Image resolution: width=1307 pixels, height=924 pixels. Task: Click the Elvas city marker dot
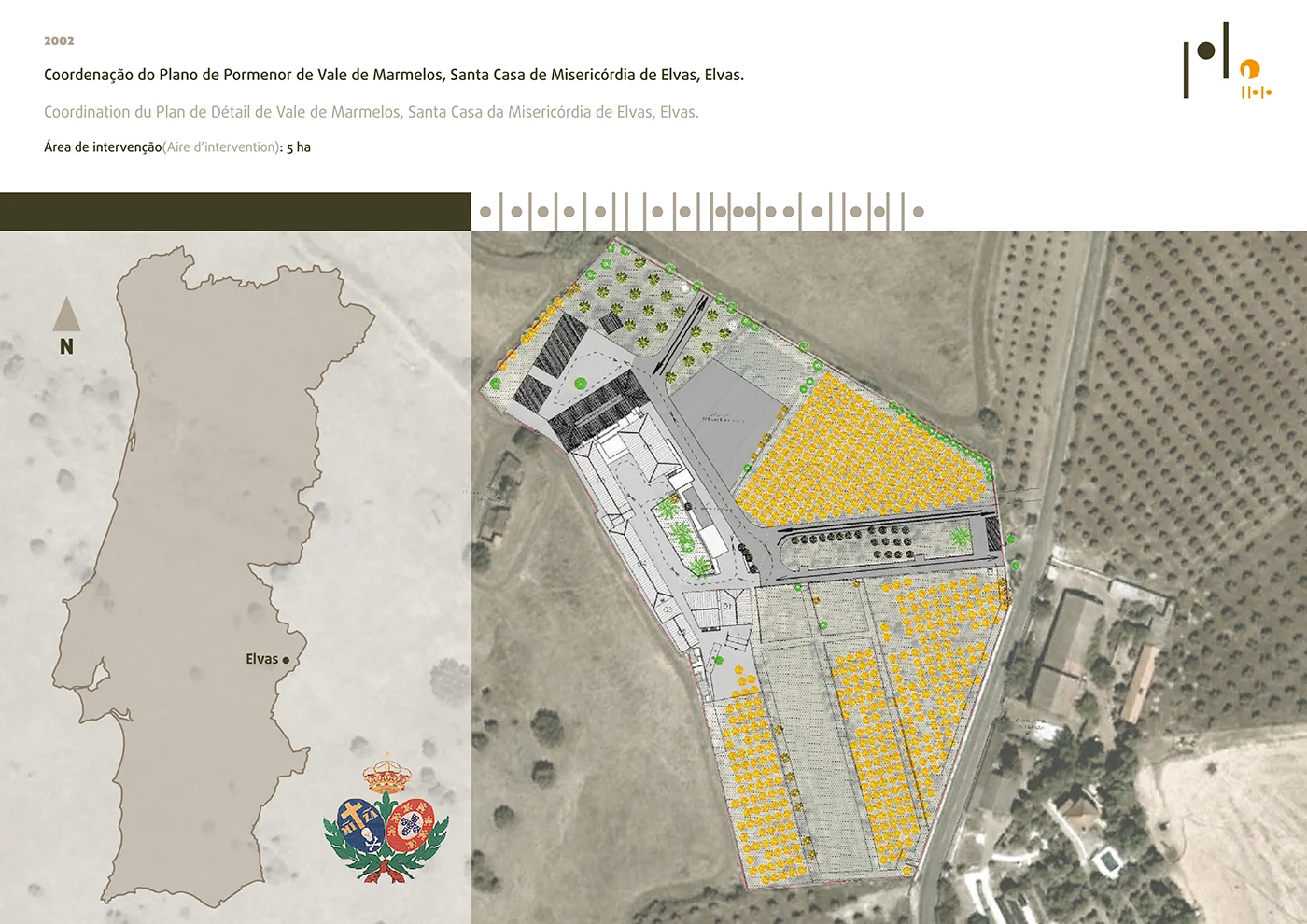286,660
